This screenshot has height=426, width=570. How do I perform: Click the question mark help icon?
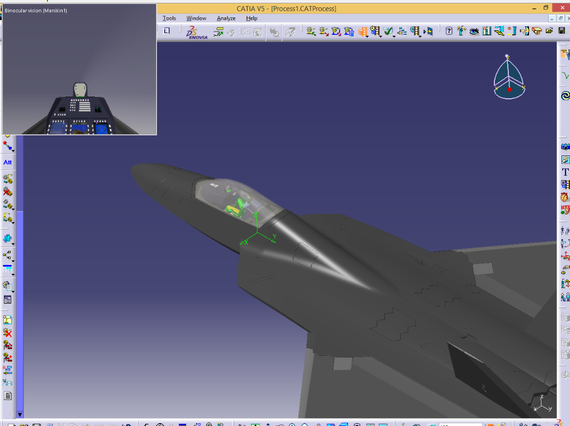[449, 31]
